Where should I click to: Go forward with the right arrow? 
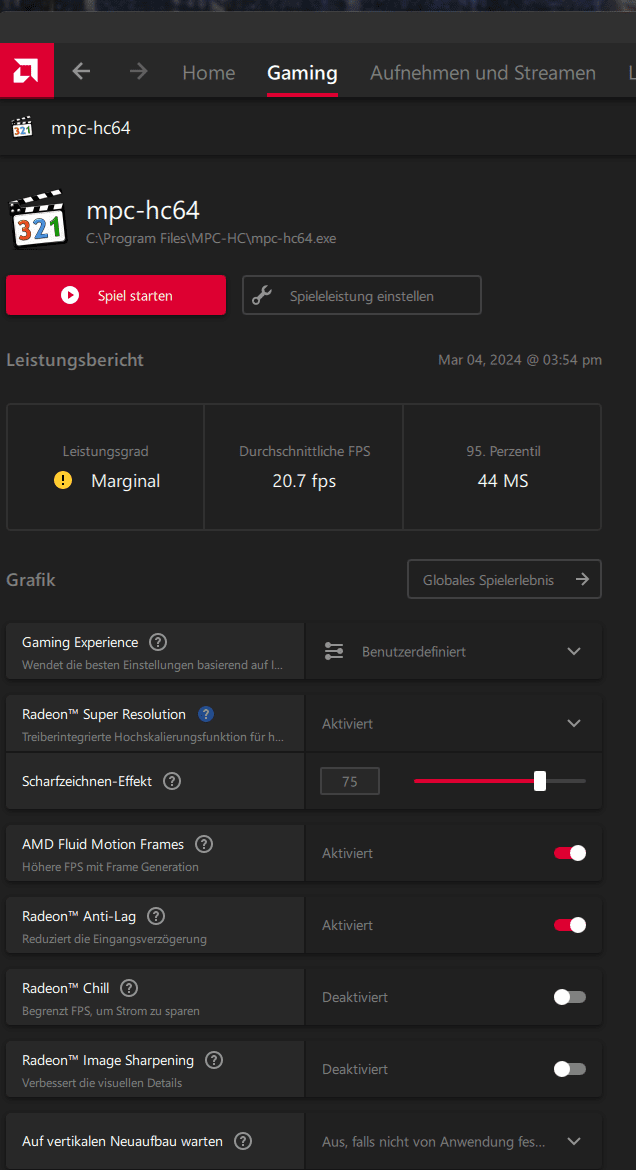click(138, 72)
